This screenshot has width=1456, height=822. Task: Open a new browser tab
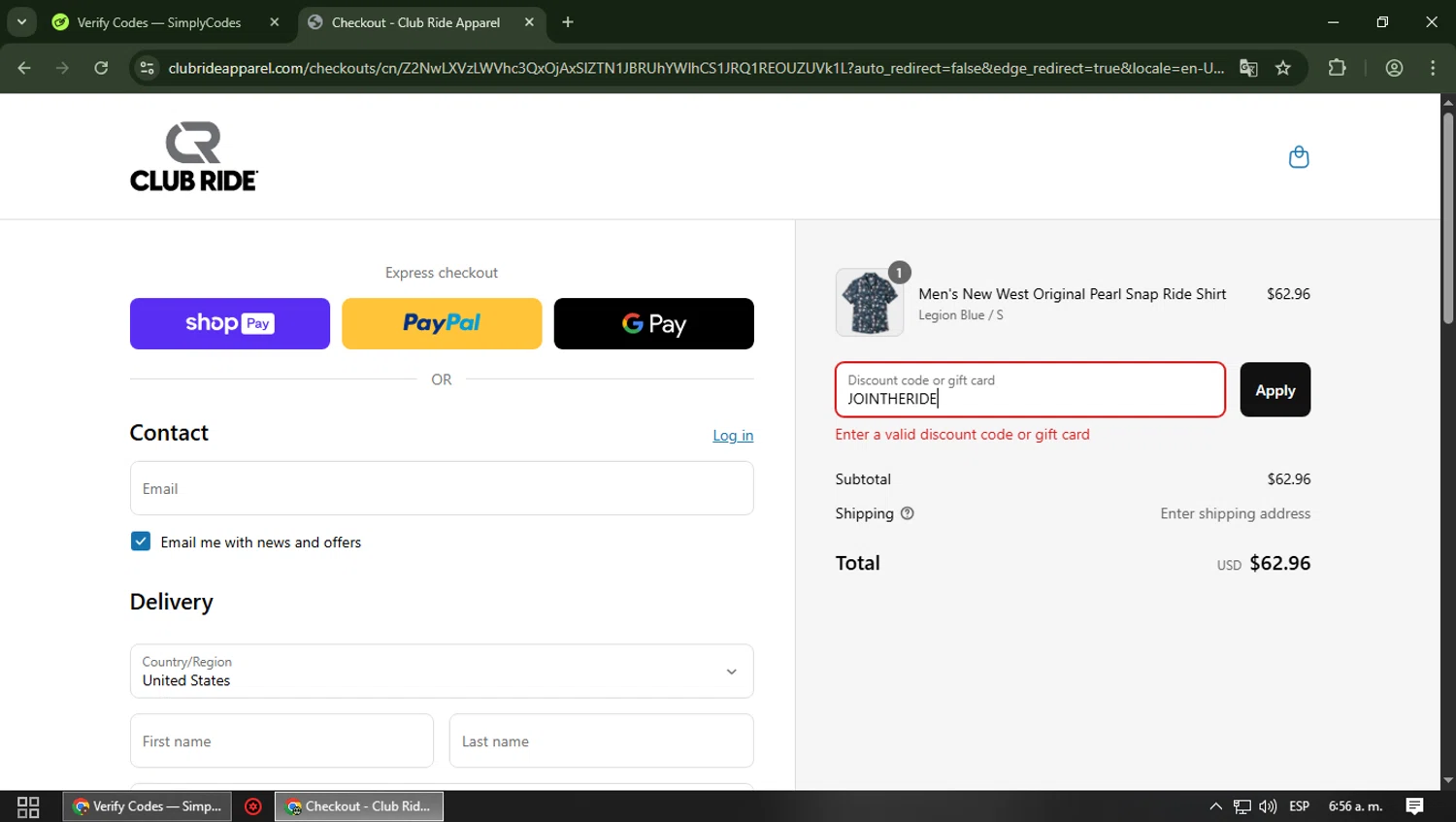(x=568, y=22)
